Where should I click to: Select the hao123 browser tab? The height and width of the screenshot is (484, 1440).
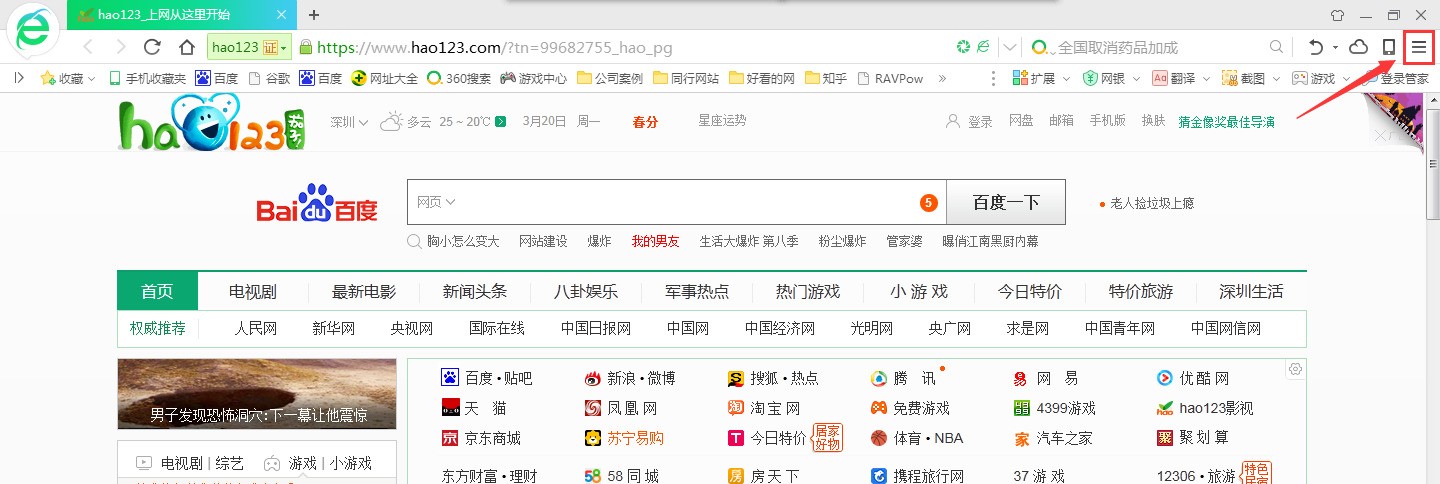tap(182, 15)
